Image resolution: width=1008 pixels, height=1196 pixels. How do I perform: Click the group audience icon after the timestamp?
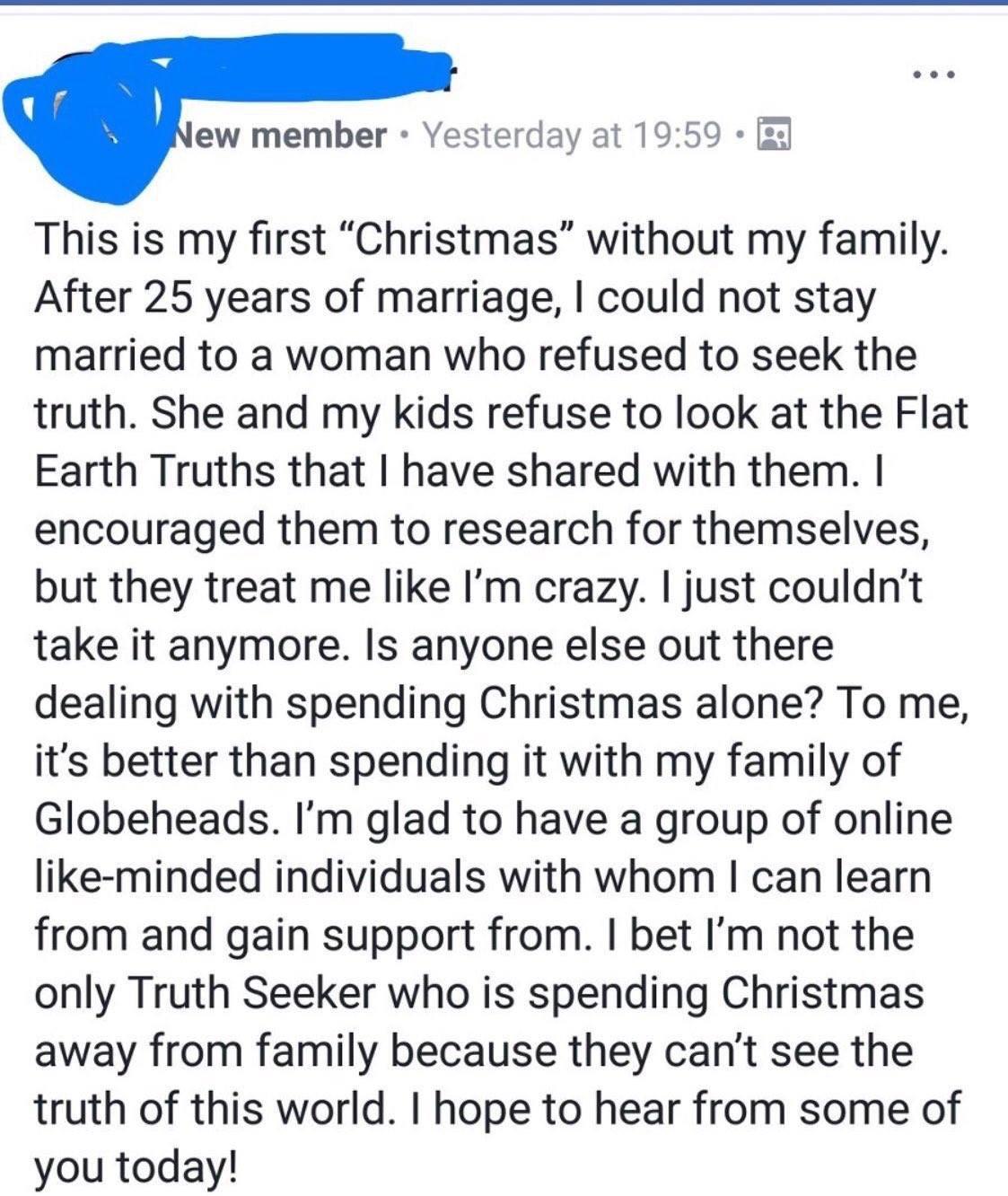[x=771, y=135]
